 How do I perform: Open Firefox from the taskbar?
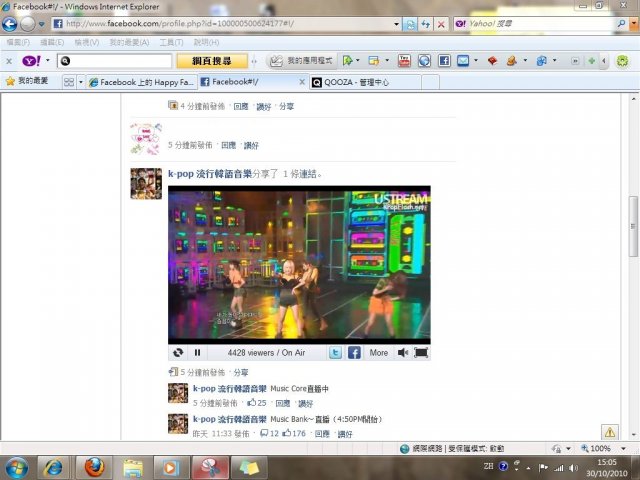click(x=94, y=468)
